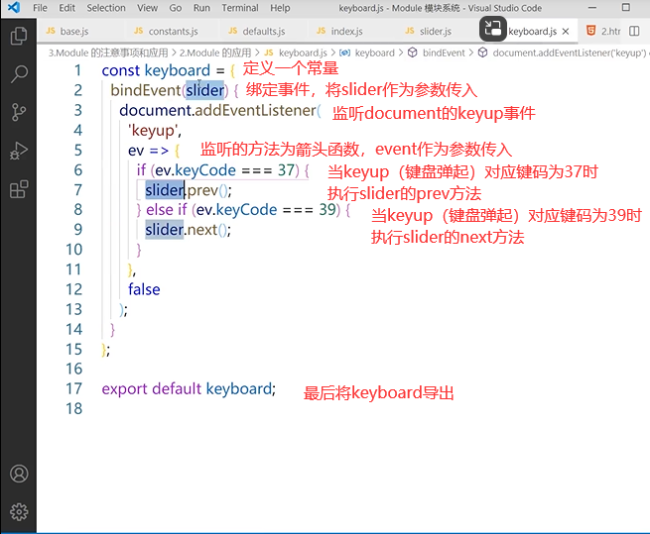Click 'default' keyword on line 17
This screenshot has height=534, width=650.
[177, 389]
